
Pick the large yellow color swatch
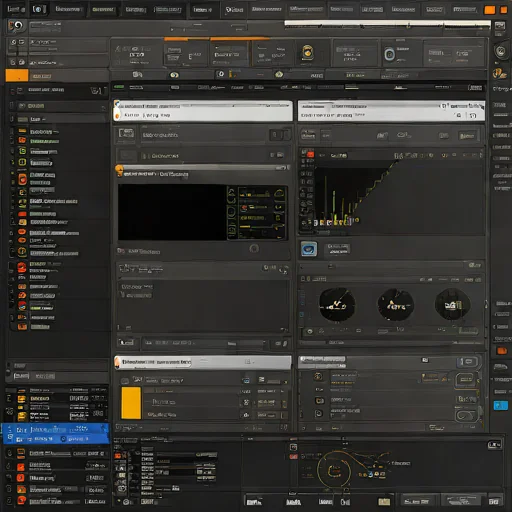[x=131, y=403]
